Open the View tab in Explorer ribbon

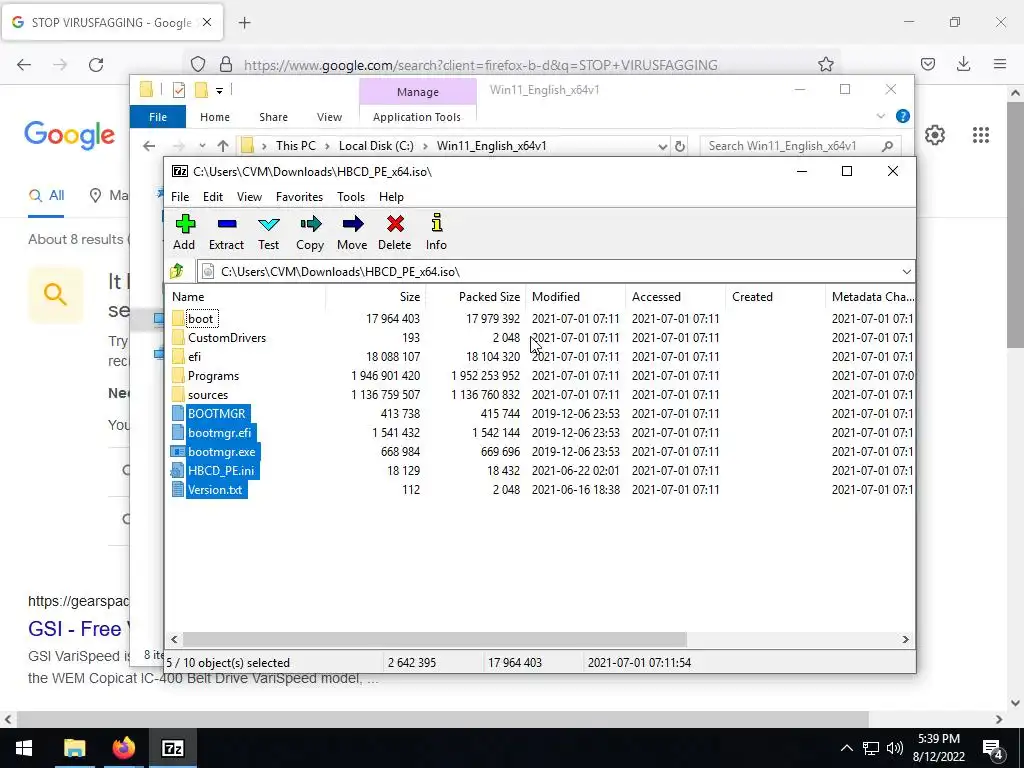tap(329, 117)
